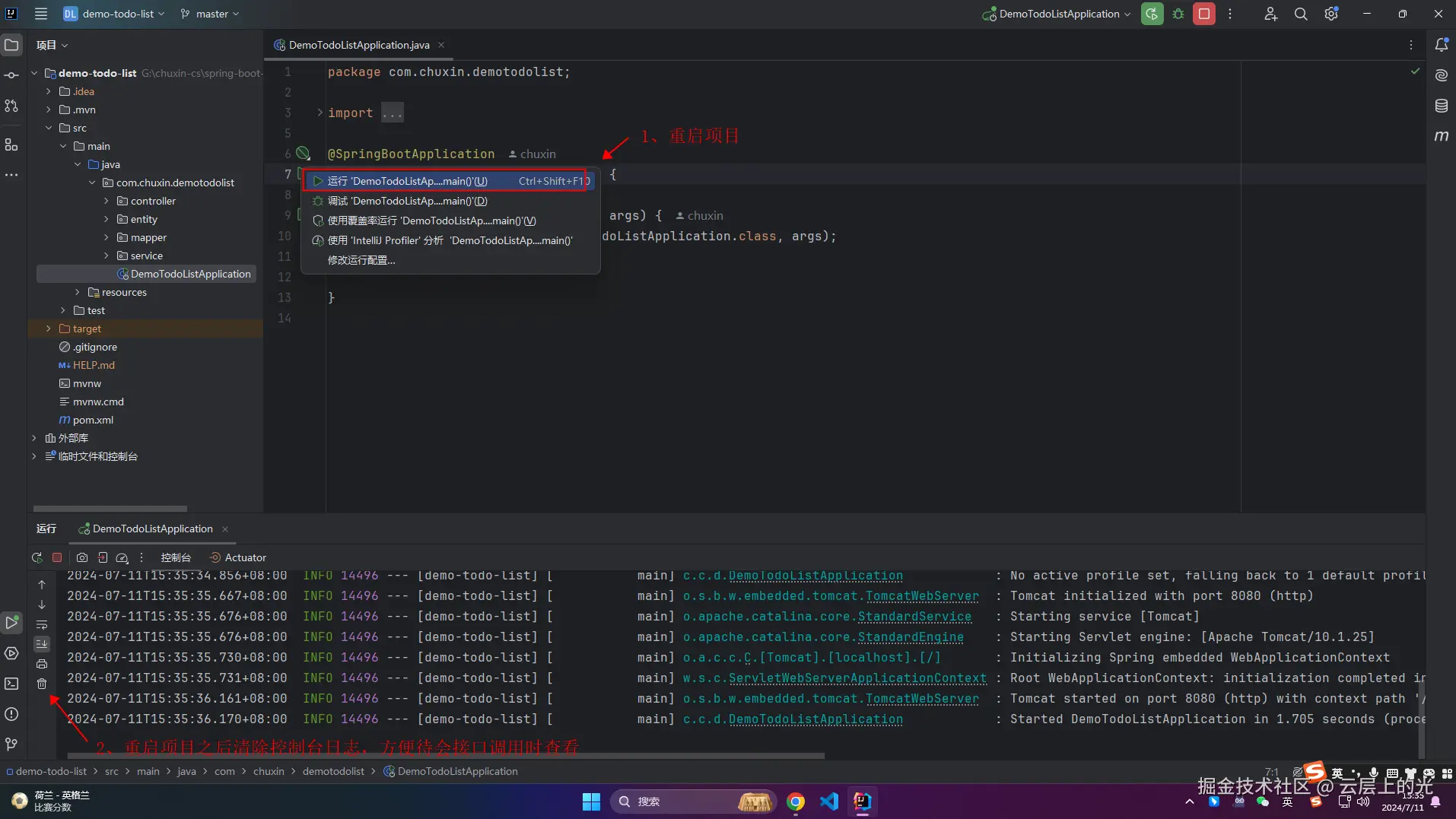Open the Problems tool window

pos(11,714)
